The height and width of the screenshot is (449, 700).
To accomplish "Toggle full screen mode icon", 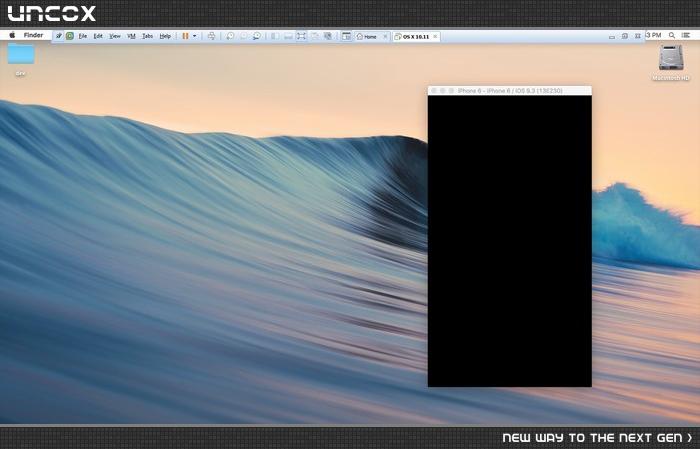I will (301, 36).
